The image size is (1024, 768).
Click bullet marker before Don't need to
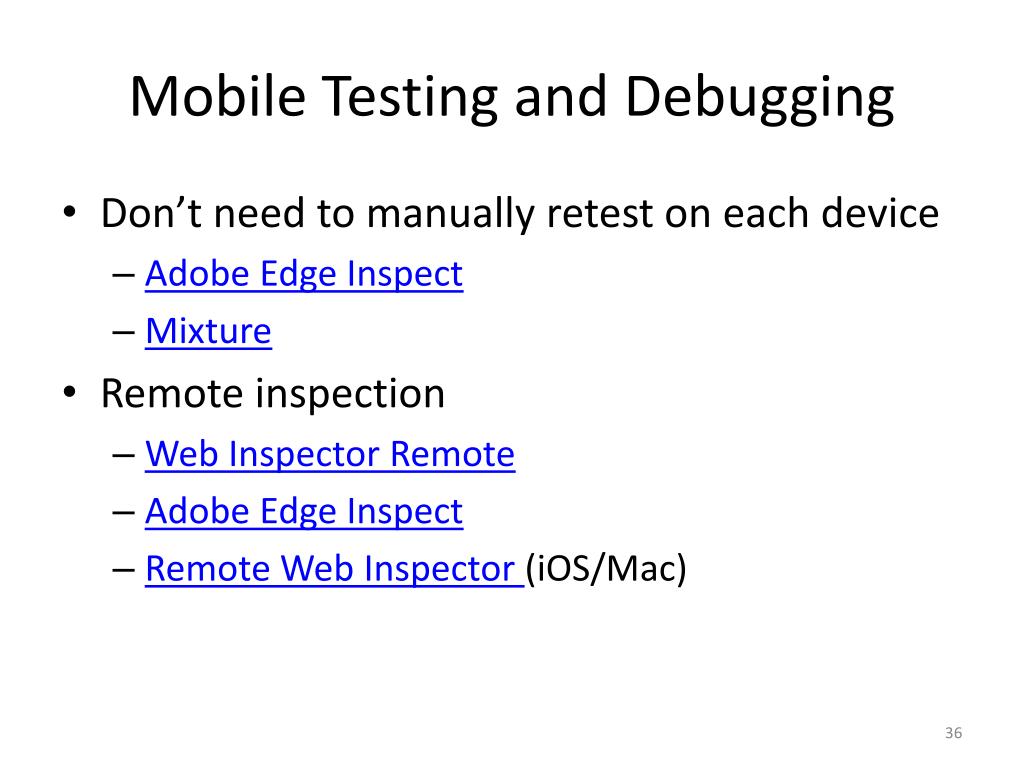tap(70, 212)
